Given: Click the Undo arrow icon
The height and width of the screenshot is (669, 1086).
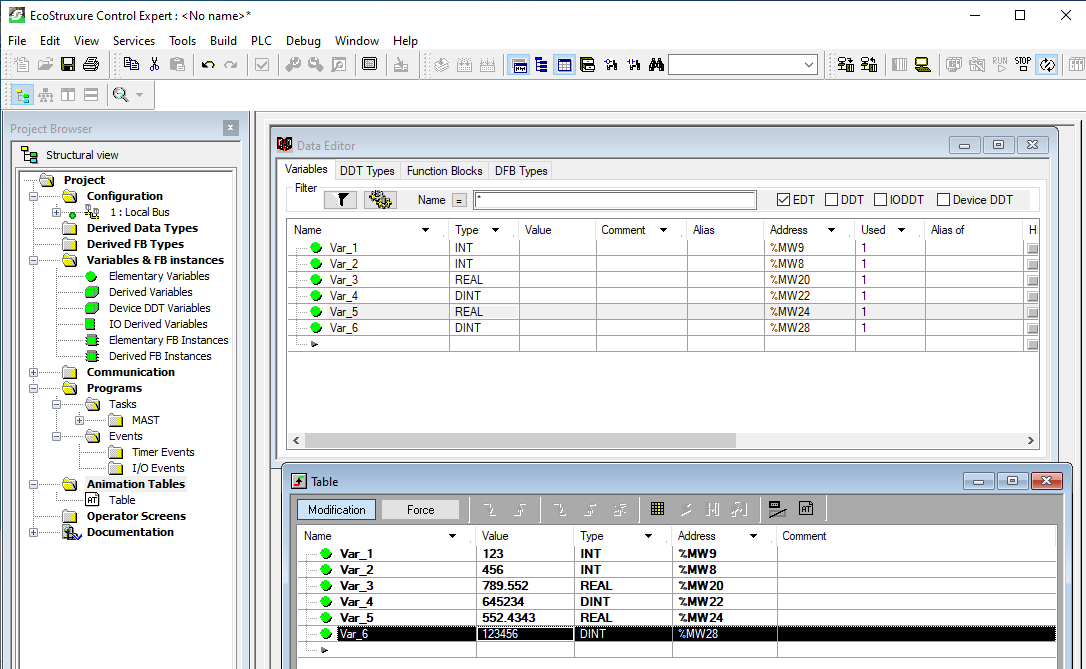Looking at the screenshot, I should pyautogui.click(x=208, y=64).
